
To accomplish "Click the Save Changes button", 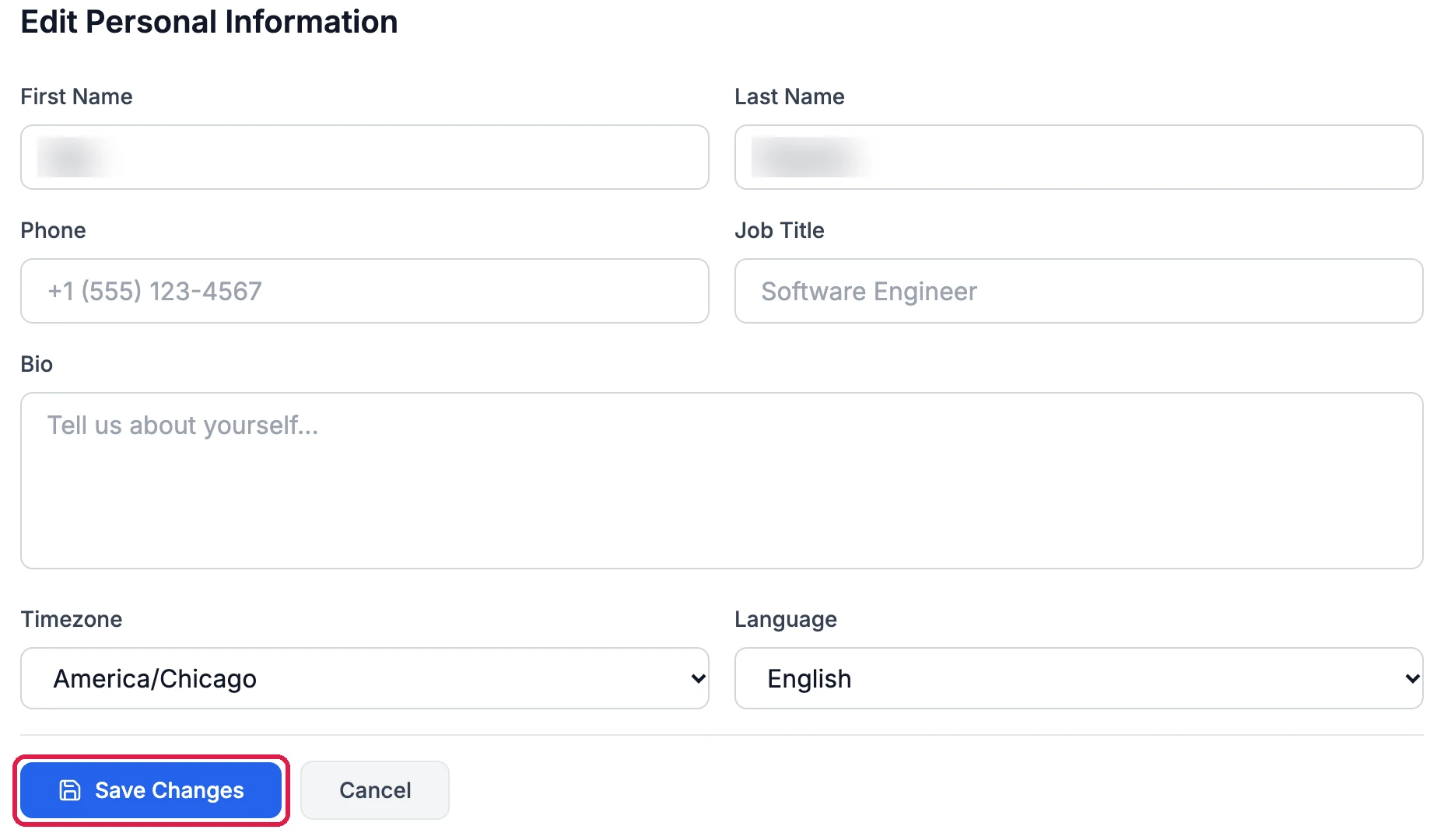I will click(151, 790).
